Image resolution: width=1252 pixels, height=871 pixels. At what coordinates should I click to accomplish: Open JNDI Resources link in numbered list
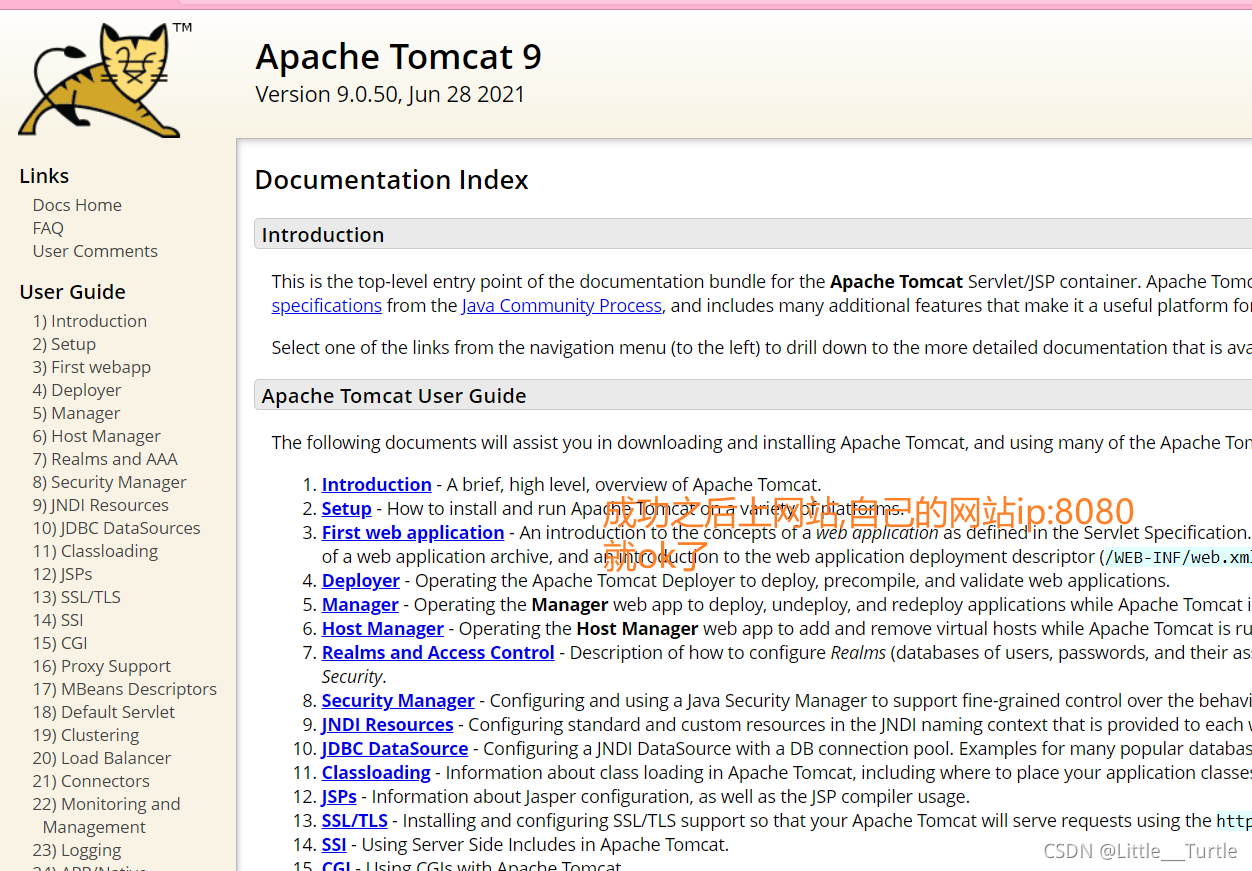(388, 724)
